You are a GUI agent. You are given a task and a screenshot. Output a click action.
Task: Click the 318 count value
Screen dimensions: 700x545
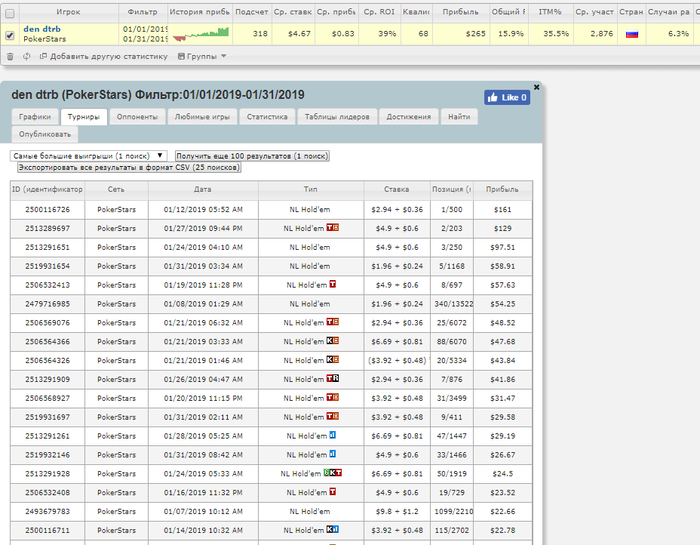(260, 33)
